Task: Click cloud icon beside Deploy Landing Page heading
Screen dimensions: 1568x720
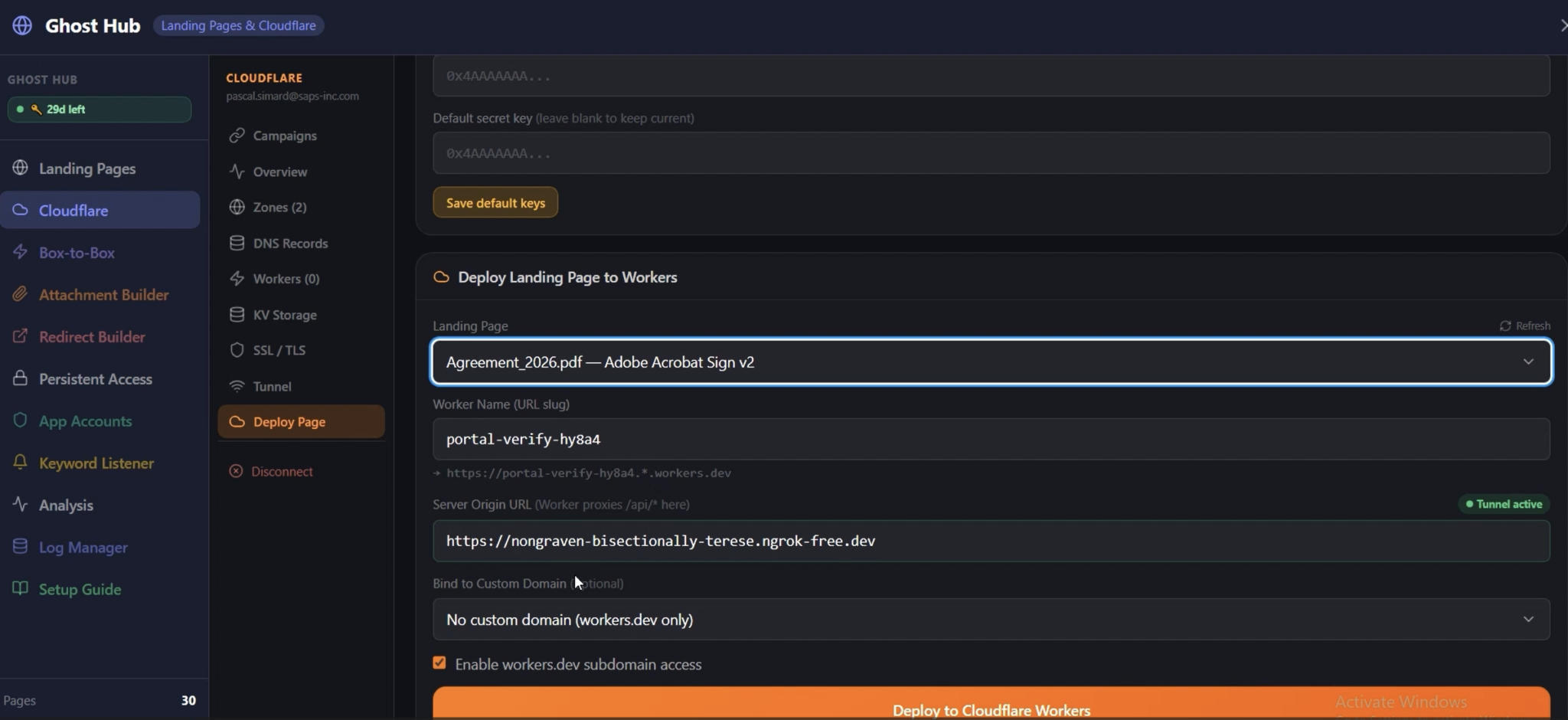Action: point(441,277)
